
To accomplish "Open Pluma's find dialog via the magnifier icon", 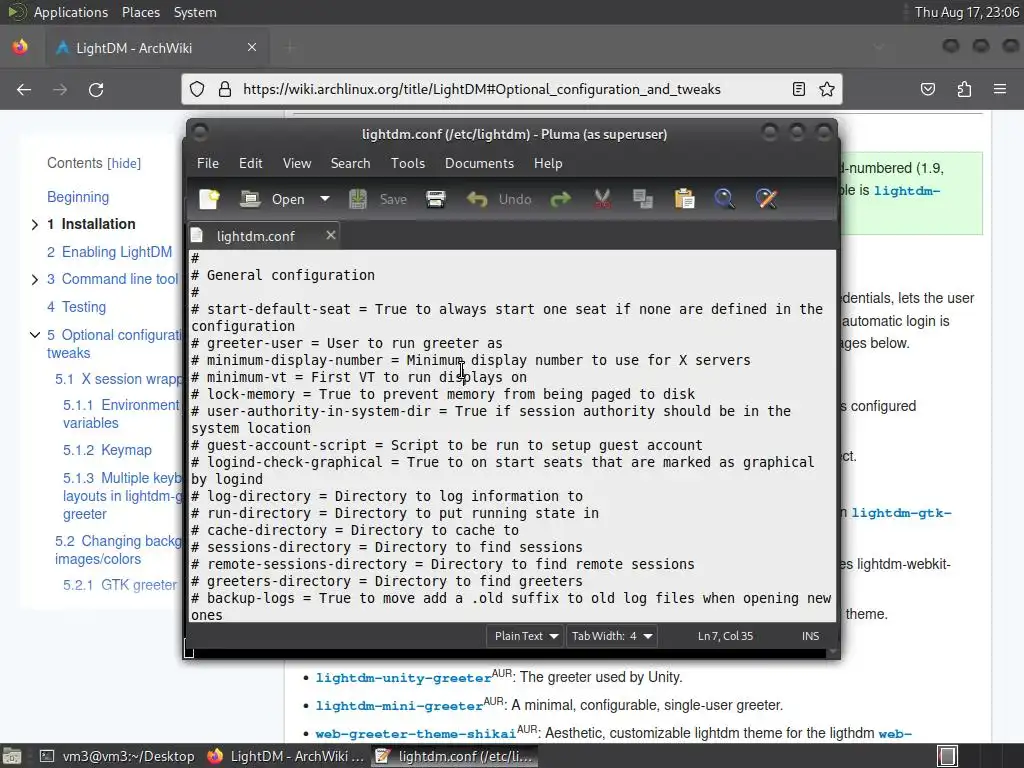I will pos(725,199).
